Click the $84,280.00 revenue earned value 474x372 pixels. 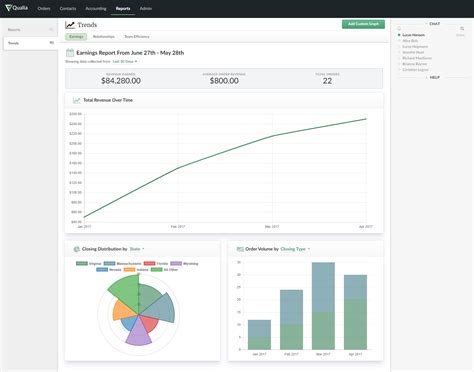[x=121, y=81]
